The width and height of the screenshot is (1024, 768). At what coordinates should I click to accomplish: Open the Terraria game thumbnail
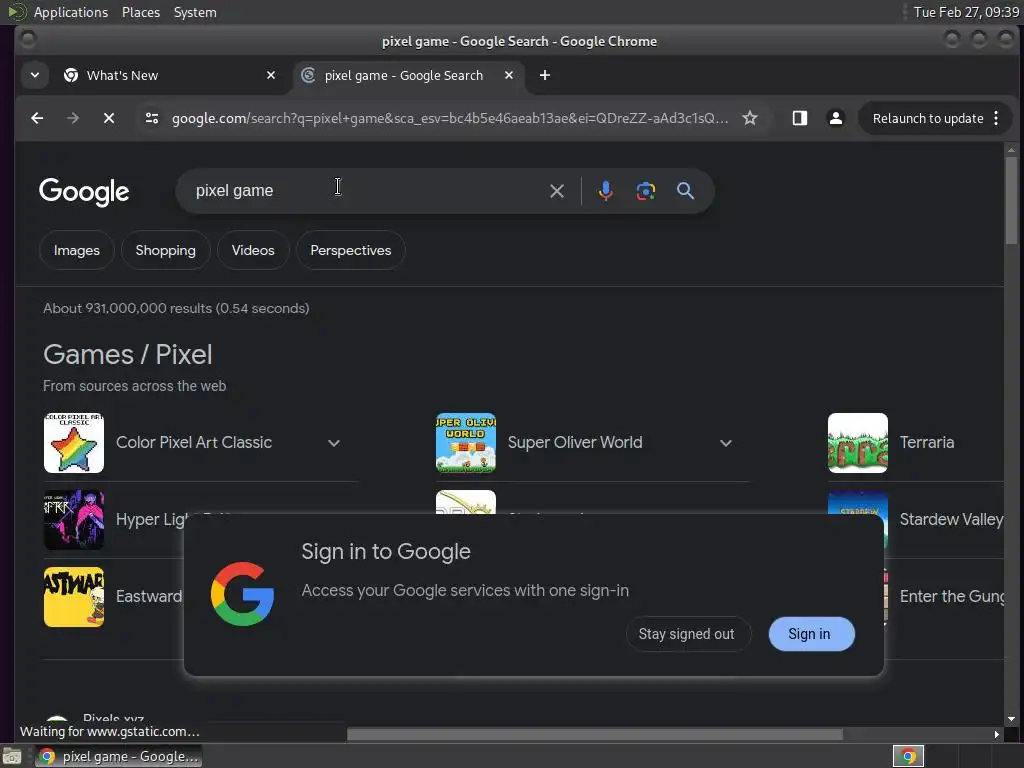(x=857, y=443)
